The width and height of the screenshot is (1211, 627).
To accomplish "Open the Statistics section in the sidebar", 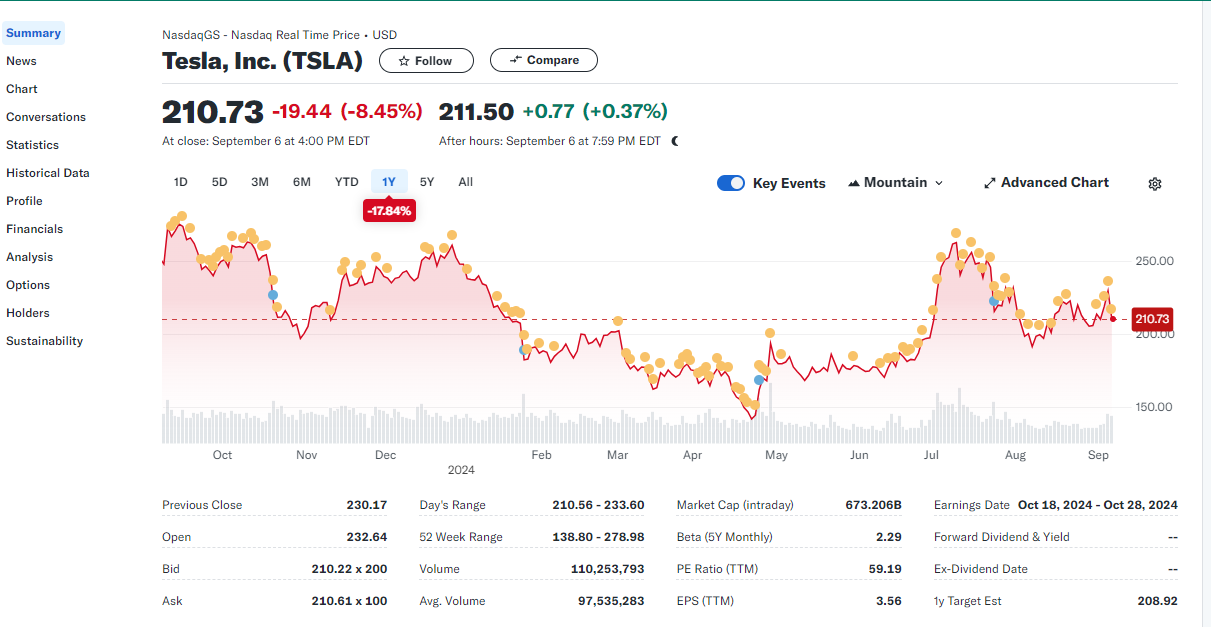I will (x=30, y=144).
